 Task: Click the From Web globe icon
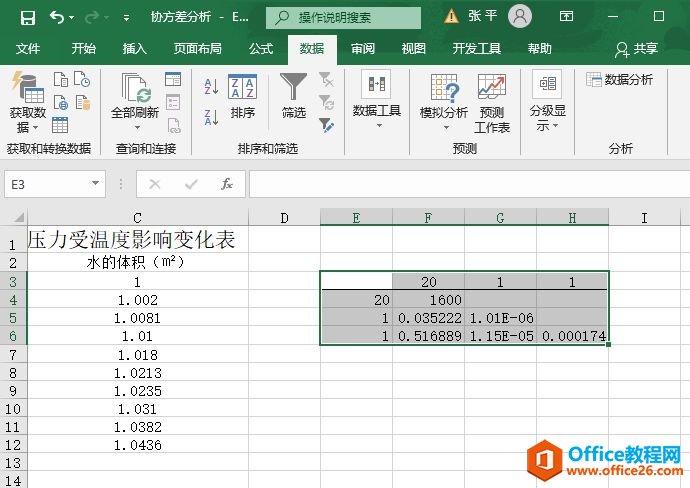[61, 103]
